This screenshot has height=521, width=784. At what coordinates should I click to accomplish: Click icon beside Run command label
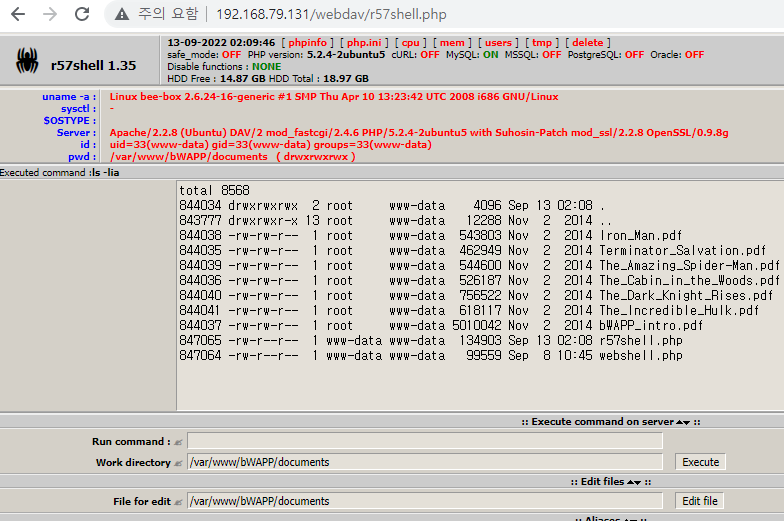click(178, 442)
